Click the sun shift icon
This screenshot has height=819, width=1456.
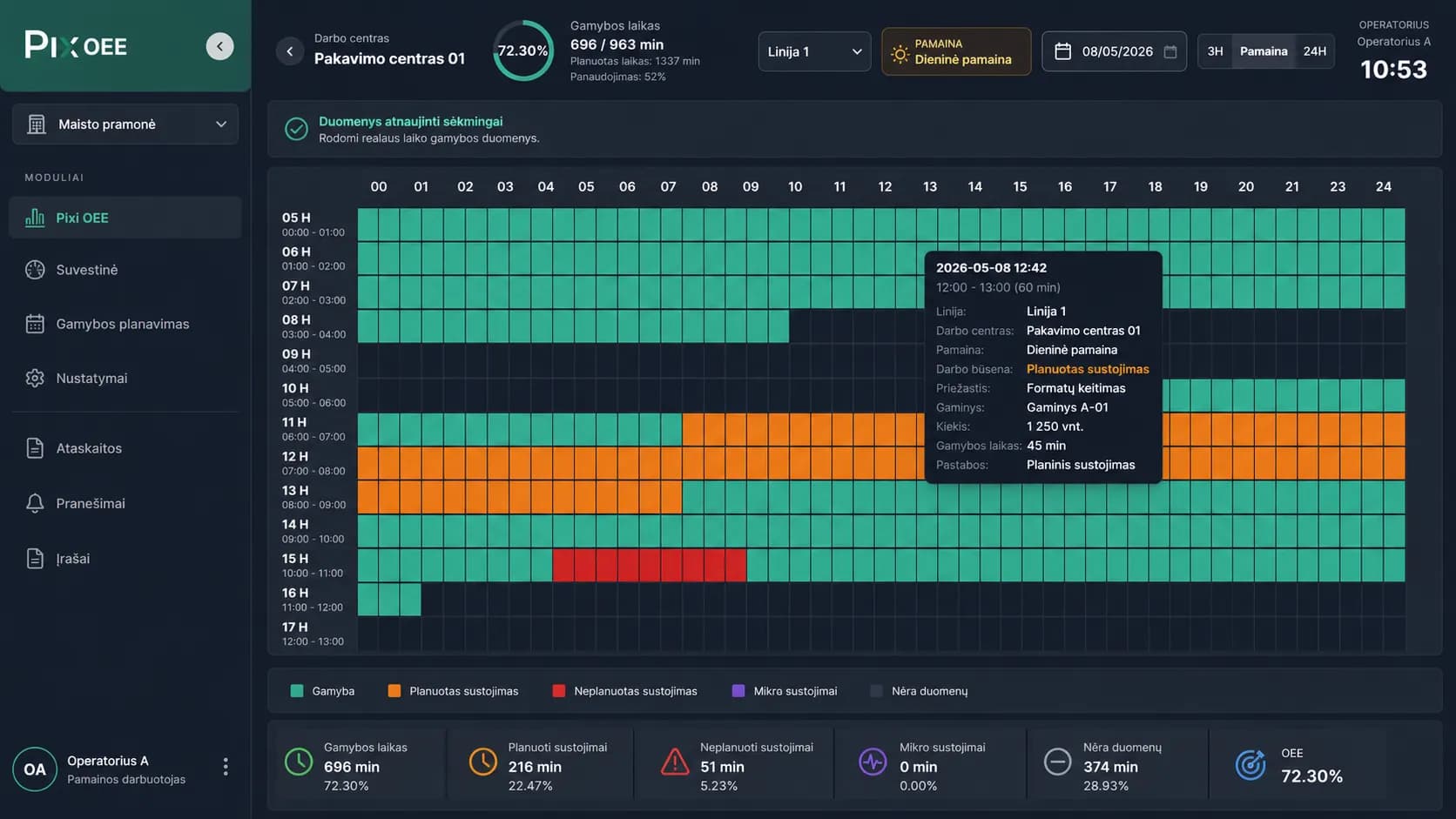coord(900,53)
